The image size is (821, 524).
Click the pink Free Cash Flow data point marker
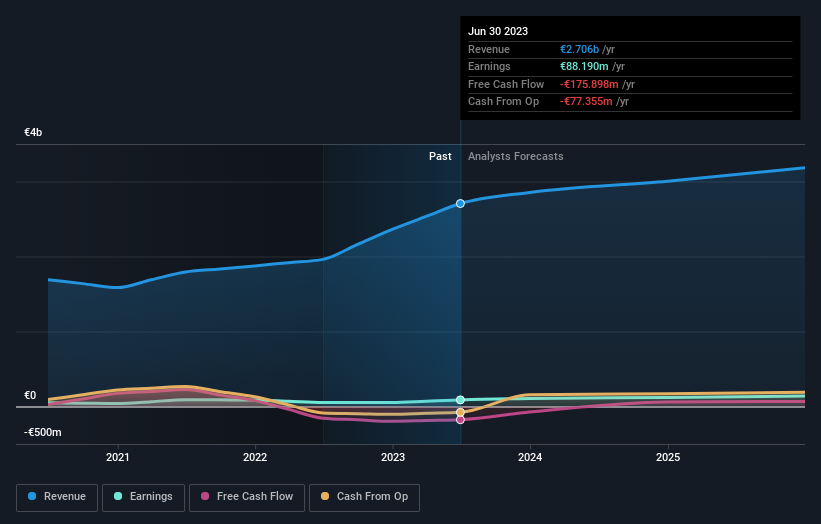(460, 420)
